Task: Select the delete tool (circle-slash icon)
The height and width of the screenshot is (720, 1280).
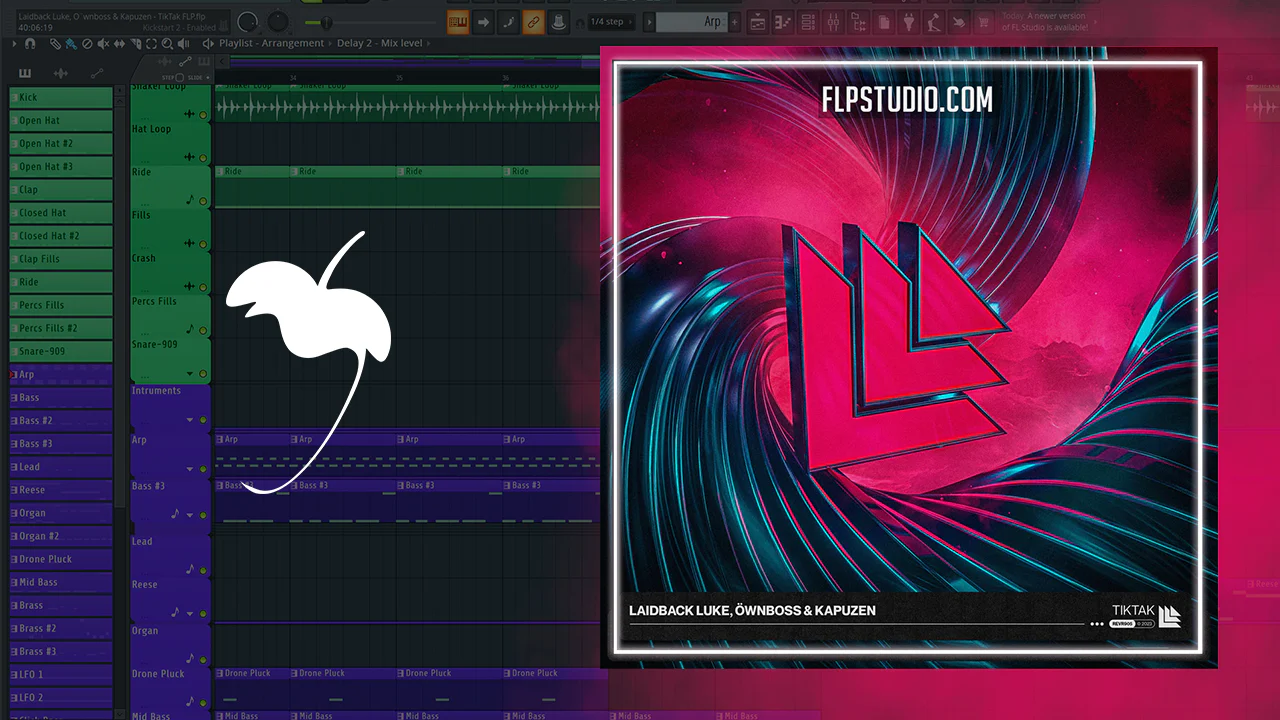Action: pos(87,44)
